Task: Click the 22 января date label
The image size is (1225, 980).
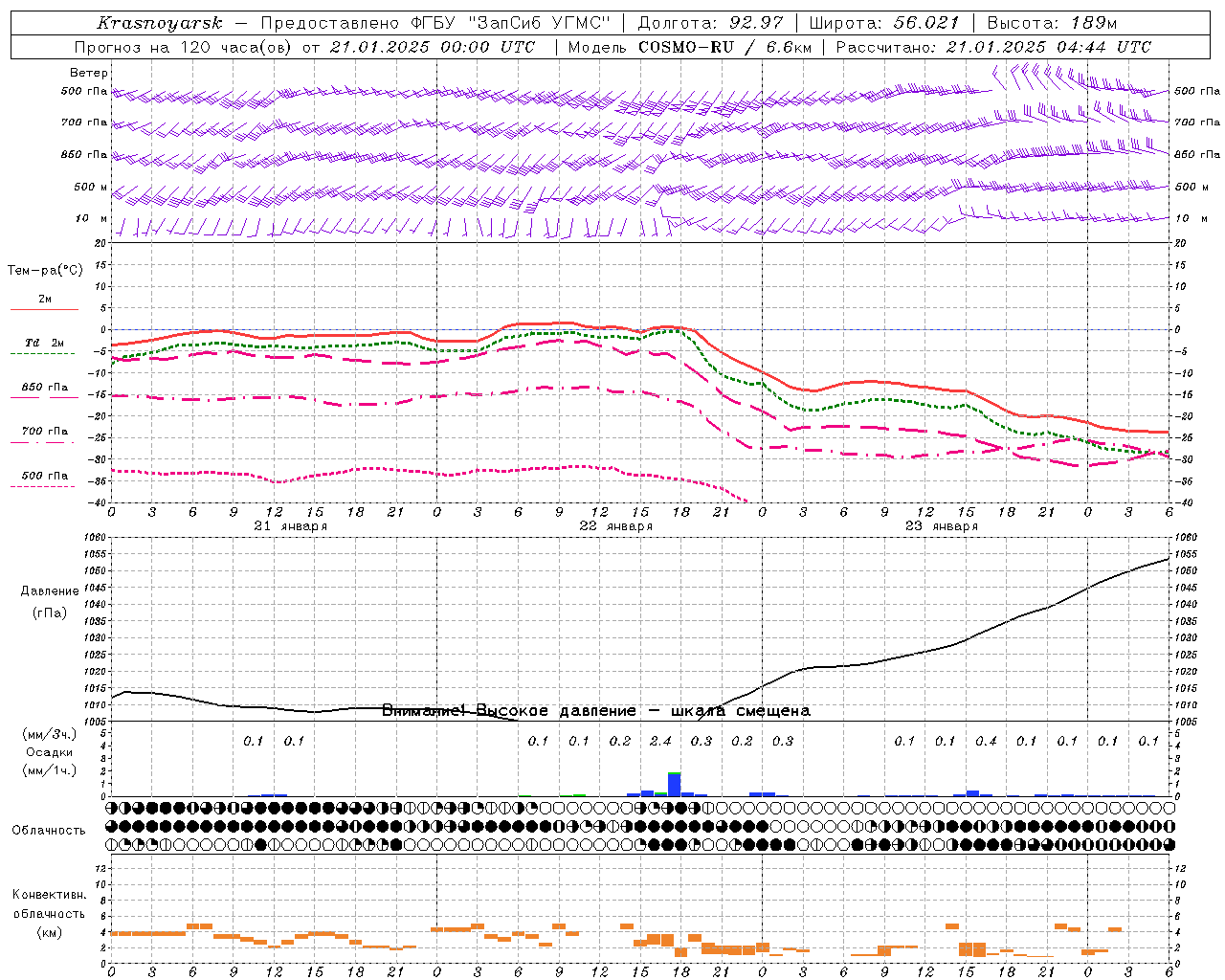Action: (616, 526)
